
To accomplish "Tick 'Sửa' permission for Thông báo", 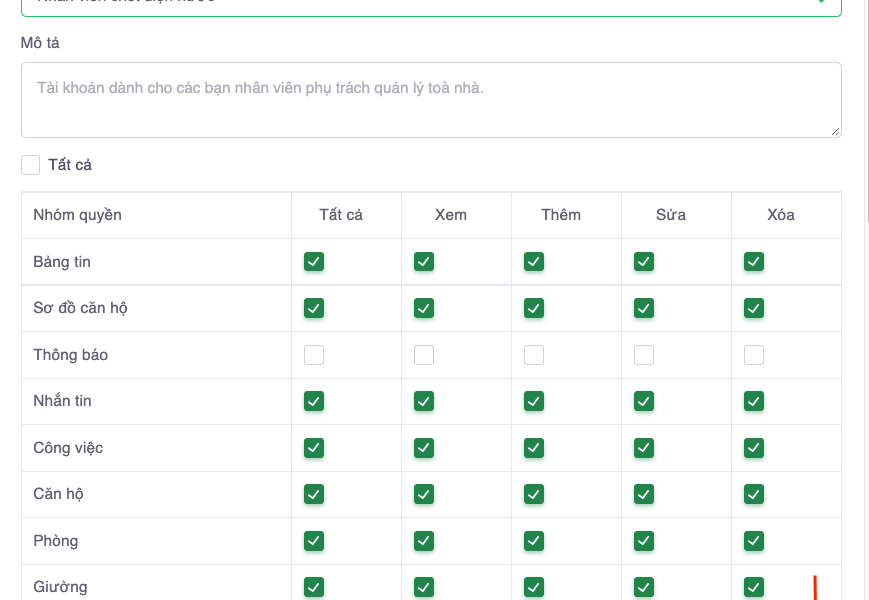I will pos(644,355).
